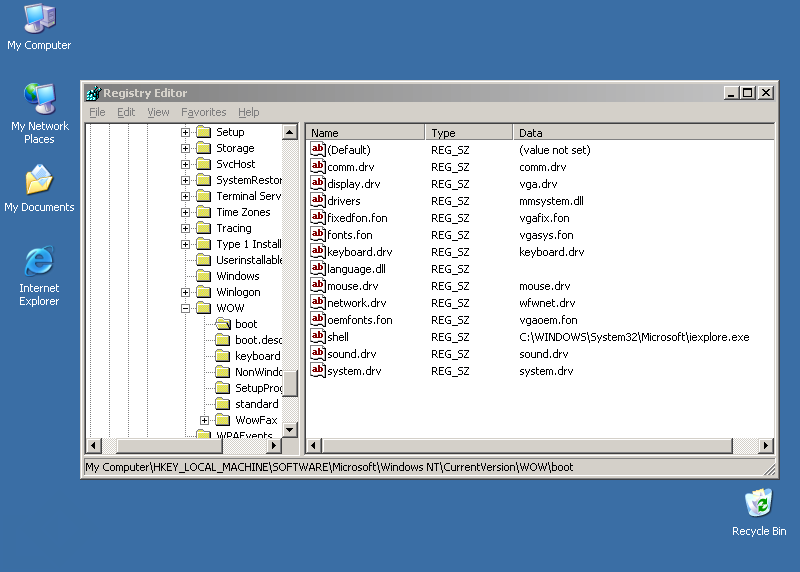This screenshot has height=572, width=800.
Task: Click tree pane scroll down arrow
Action: pyautogui.click(x=290, y=429)
